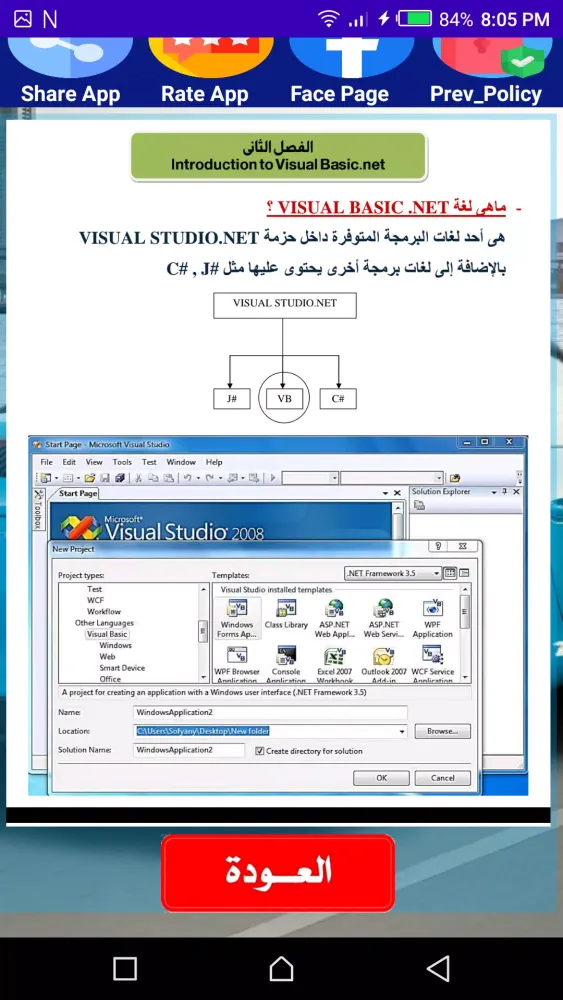Click the J# box in the diagram
This screenshot has width=563, height=1000.
click(x=231, y=398)
